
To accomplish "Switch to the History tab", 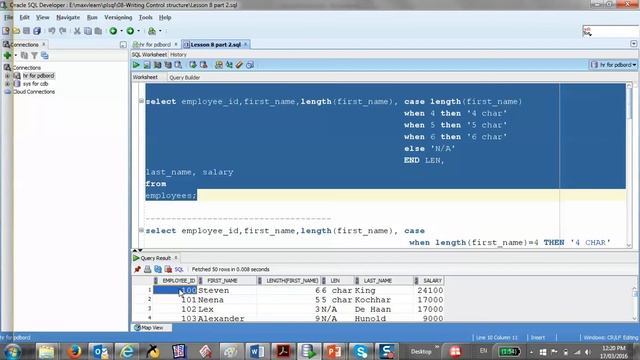I will (178, 54).
